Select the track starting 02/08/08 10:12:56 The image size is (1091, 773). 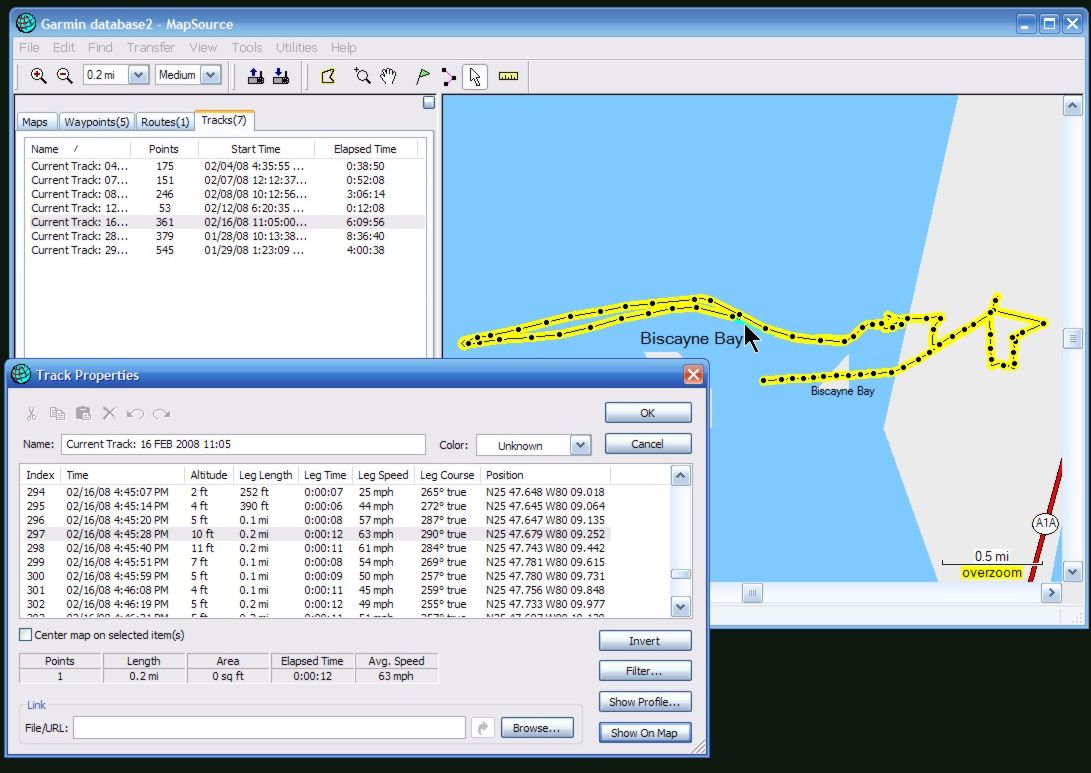click(x=224, y=194)
